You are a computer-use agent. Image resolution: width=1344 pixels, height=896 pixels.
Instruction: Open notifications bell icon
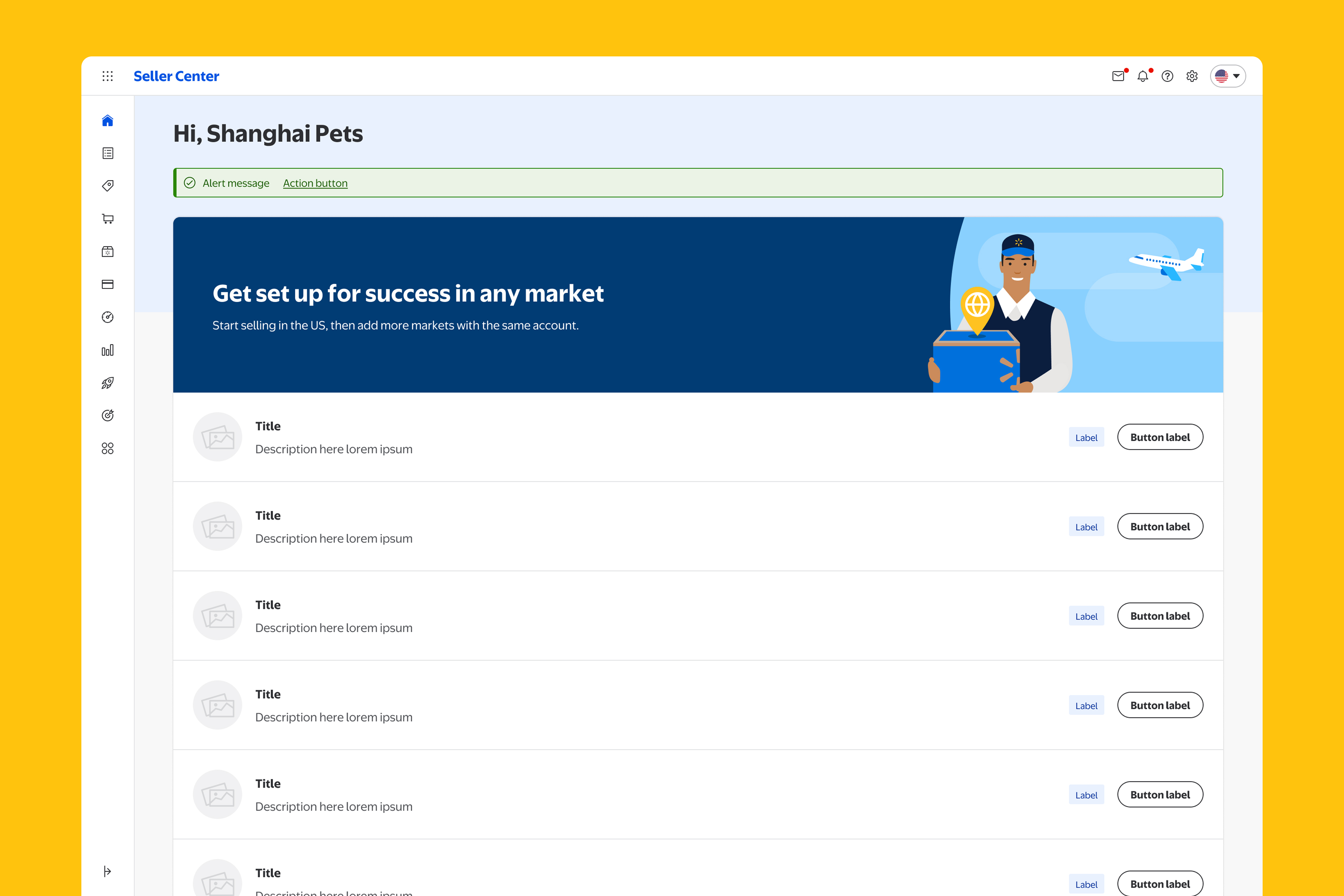(1143, 76)
